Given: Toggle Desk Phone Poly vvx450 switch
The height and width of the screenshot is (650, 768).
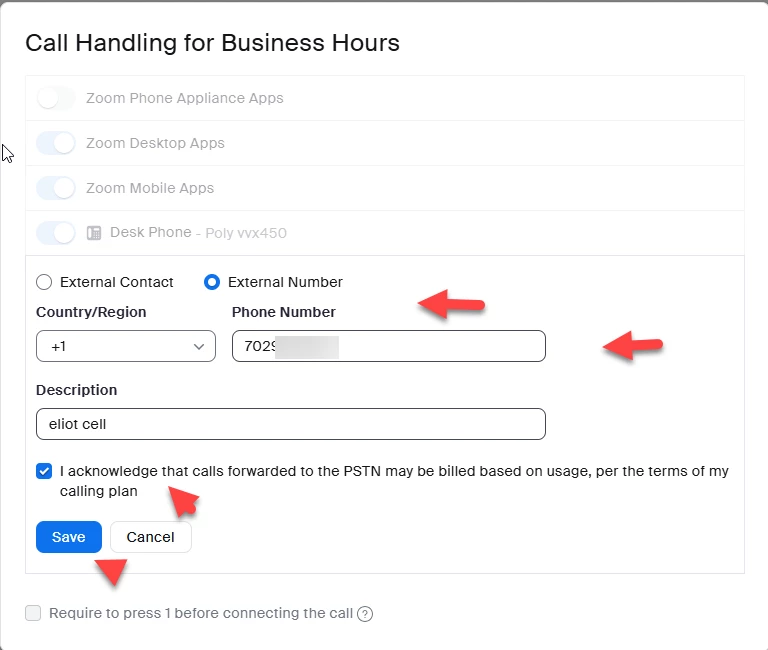Looking at the screenshot, I should [56, 233].
